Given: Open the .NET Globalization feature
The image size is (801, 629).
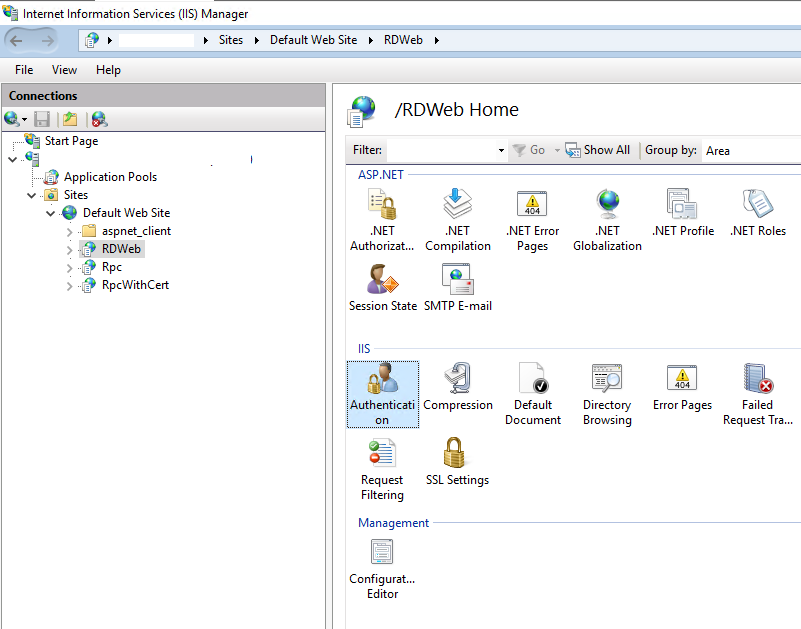Looking at the screenshot, I should (607, 220).
